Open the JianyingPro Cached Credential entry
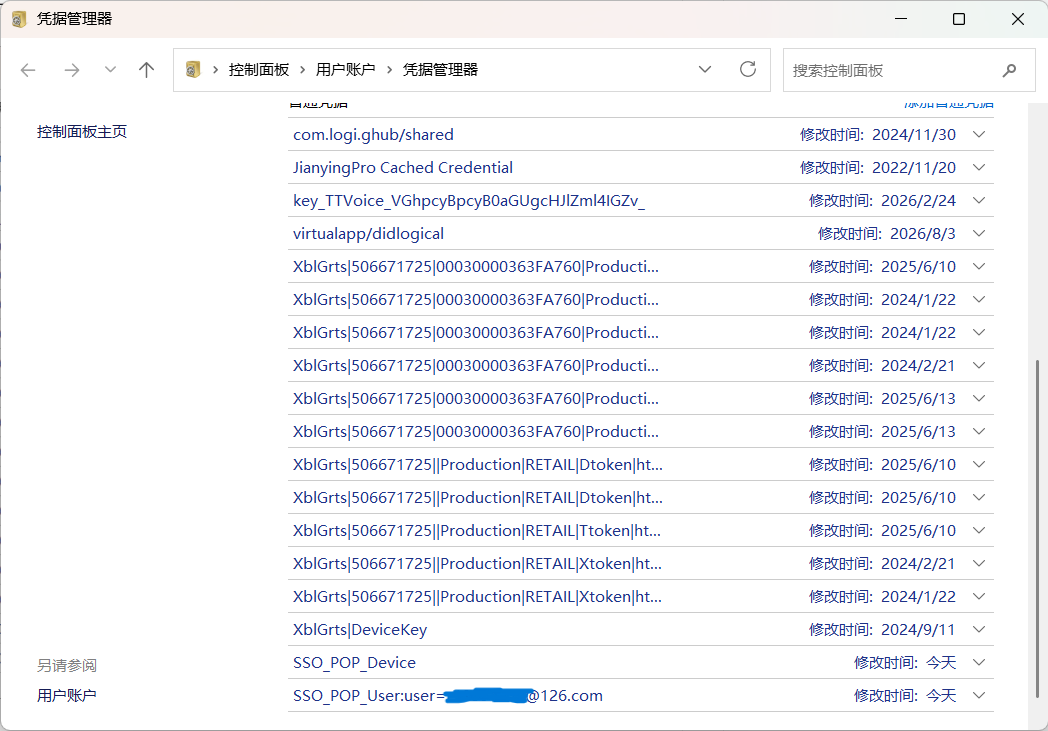 tap(403, 168)
